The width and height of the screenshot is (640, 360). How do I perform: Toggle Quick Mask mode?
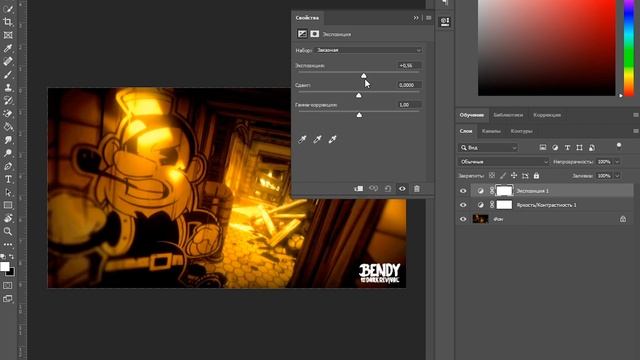point(8,285)
